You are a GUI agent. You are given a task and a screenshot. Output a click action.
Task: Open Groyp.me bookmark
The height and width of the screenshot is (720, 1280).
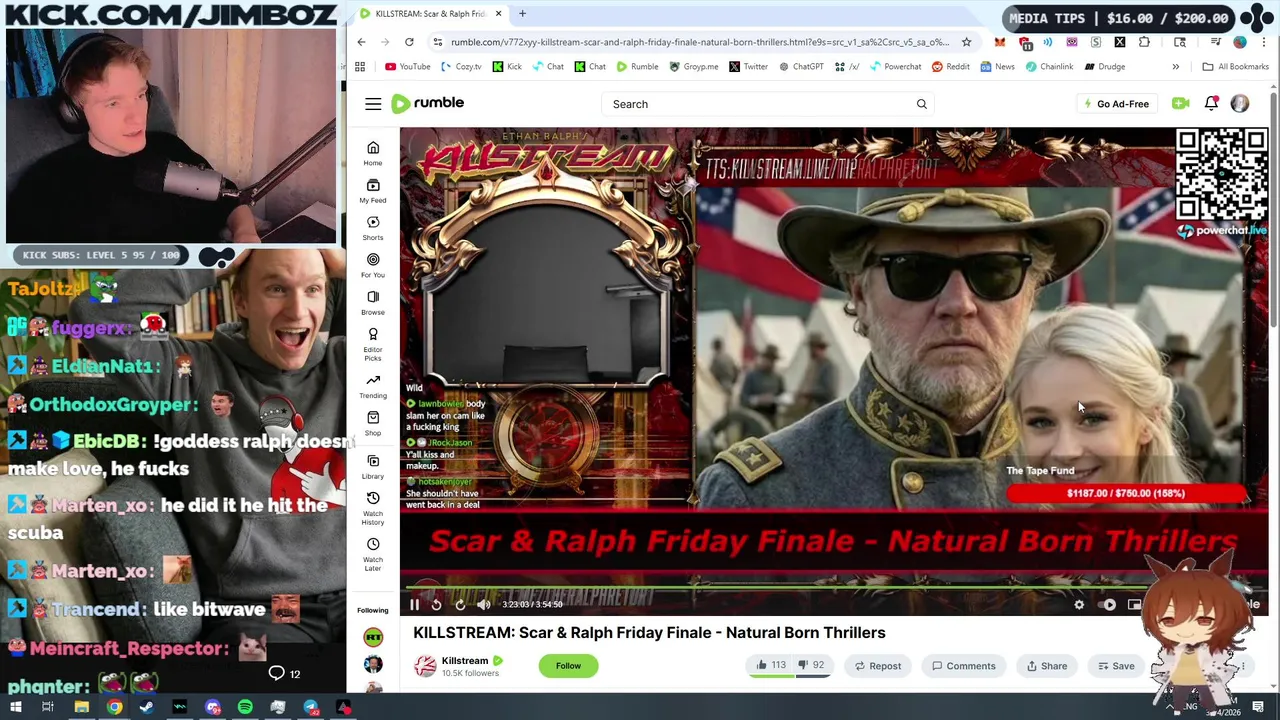693,67
